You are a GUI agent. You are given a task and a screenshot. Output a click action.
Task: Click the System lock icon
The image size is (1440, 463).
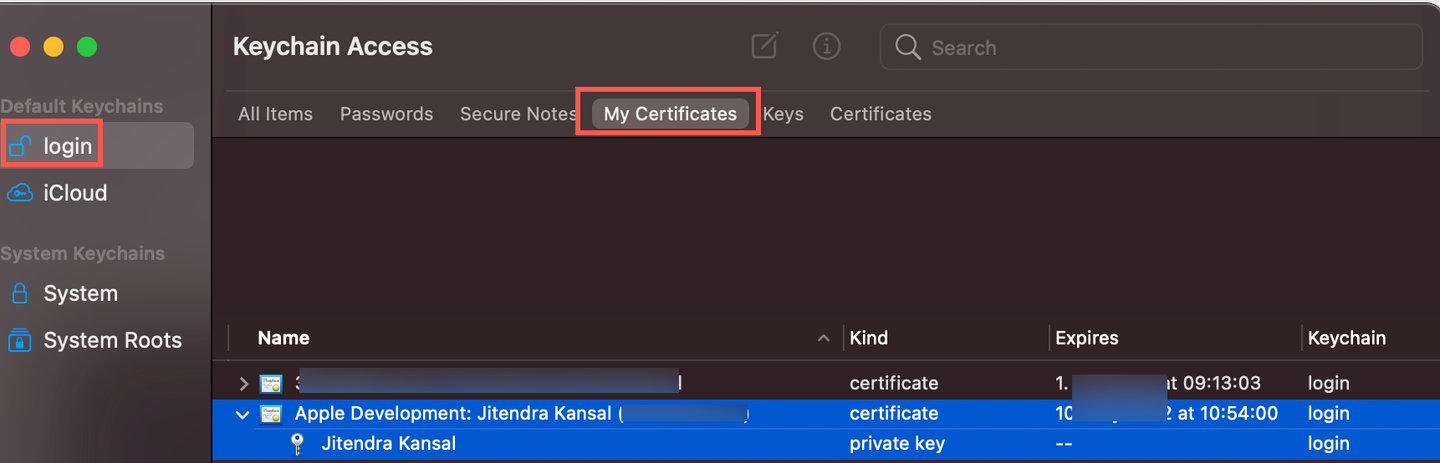click(20, 293)
